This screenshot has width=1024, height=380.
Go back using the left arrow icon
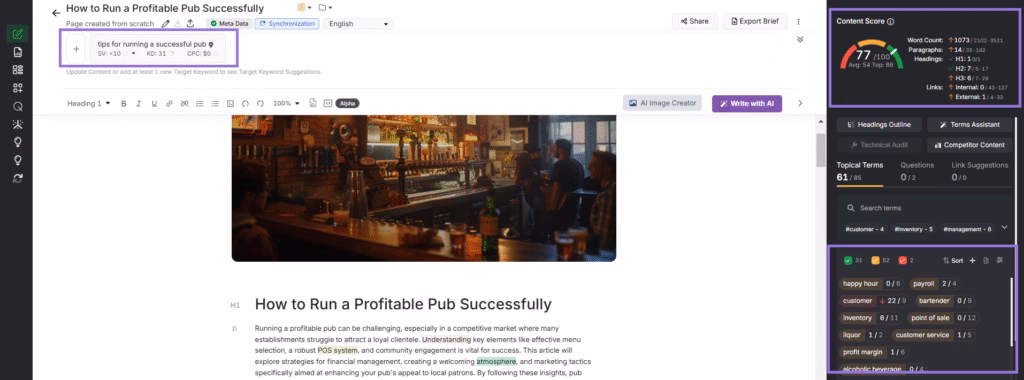56,13
